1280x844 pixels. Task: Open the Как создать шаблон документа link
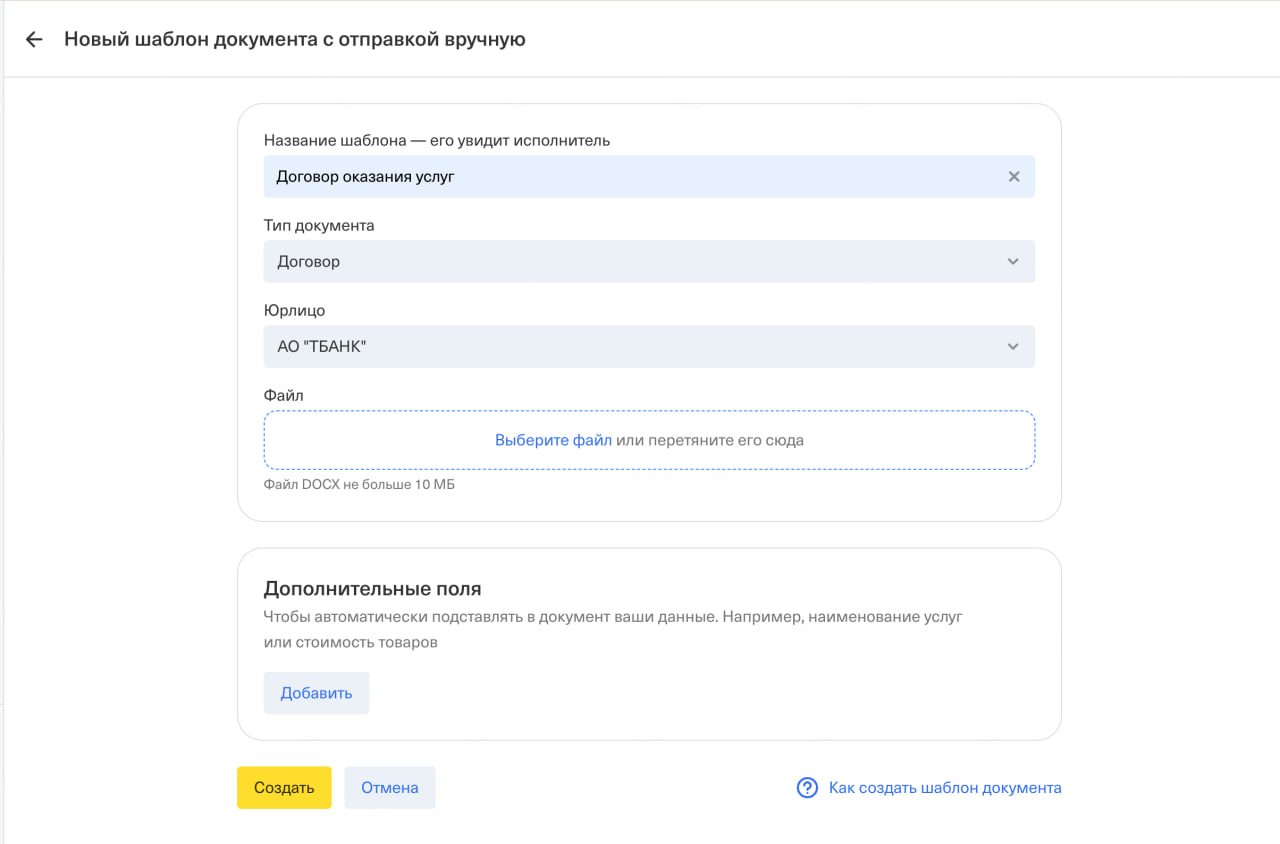point(944,788)
